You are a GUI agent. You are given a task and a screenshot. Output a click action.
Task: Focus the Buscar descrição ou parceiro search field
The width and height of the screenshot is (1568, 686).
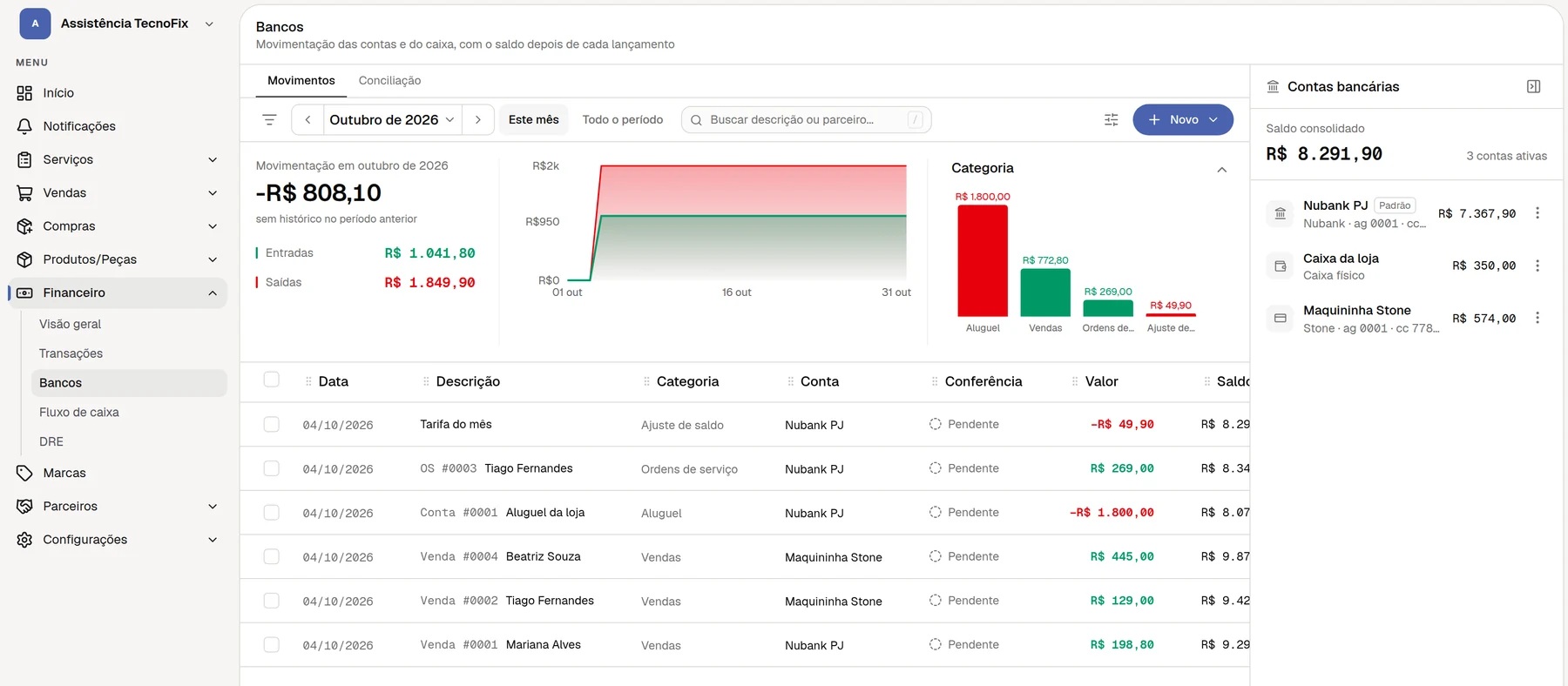click(807, 120)
